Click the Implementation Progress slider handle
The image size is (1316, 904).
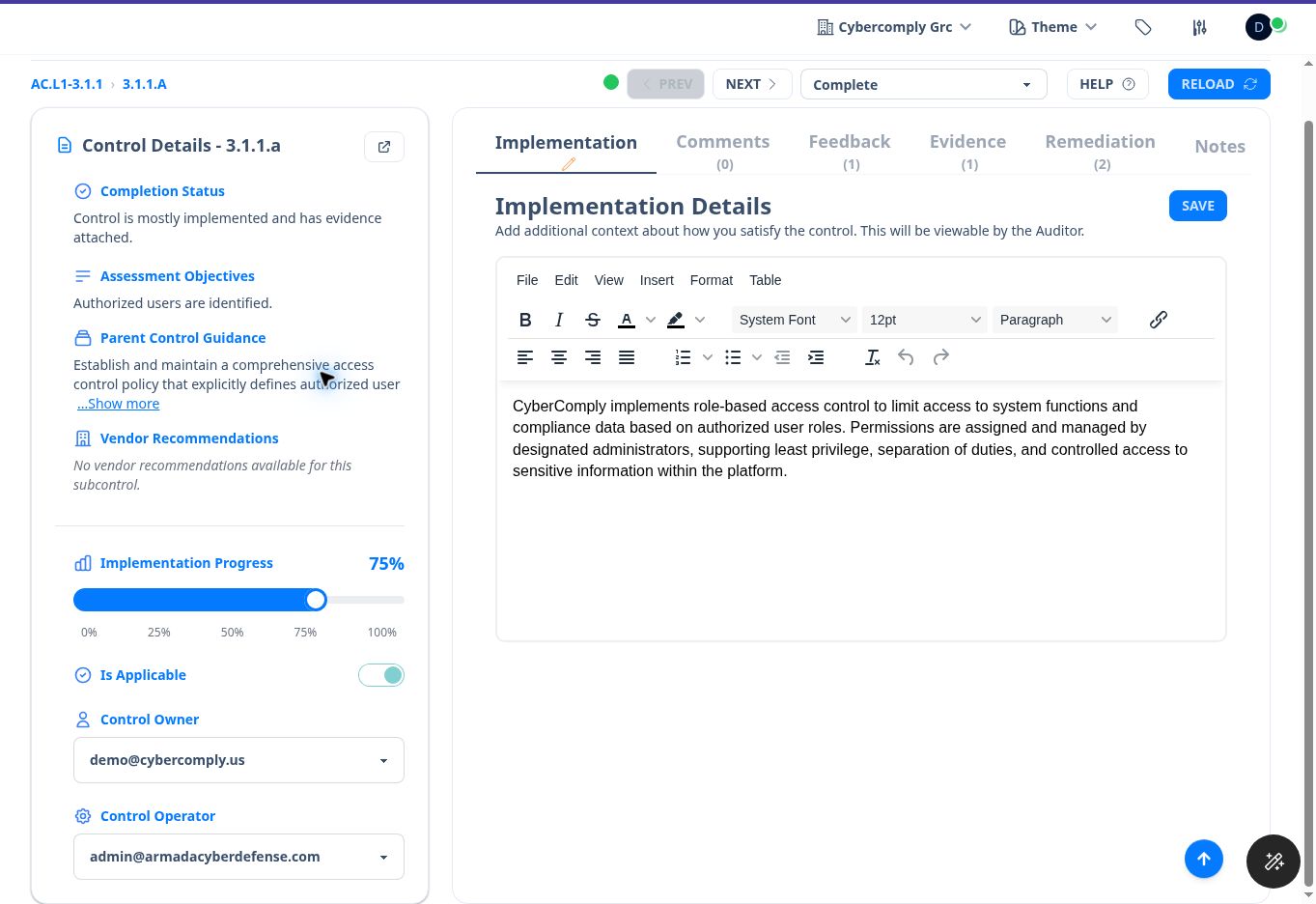(x=316, y=600)
